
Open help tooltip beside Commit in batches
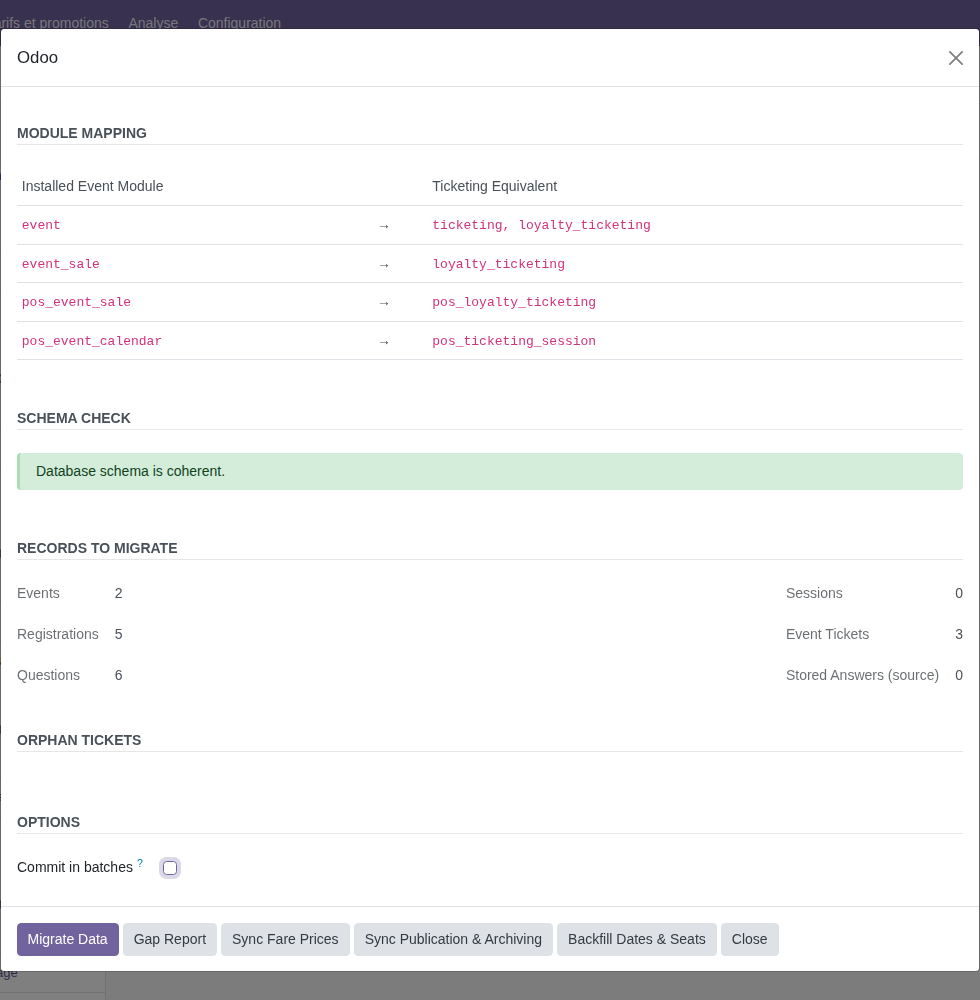click(140, 863)
